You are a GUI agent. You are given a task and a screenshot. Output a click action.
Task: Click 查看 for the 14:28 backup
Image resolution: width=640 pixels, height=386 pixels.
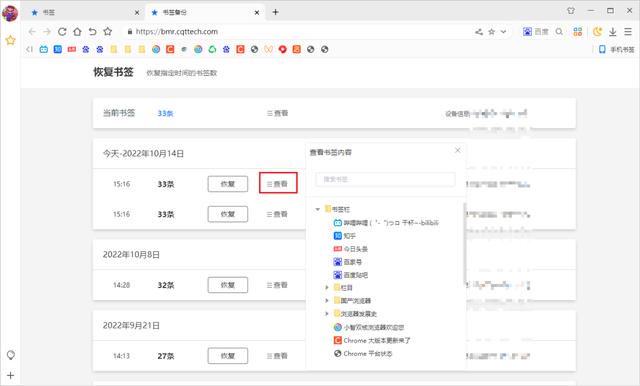[278, 285]
